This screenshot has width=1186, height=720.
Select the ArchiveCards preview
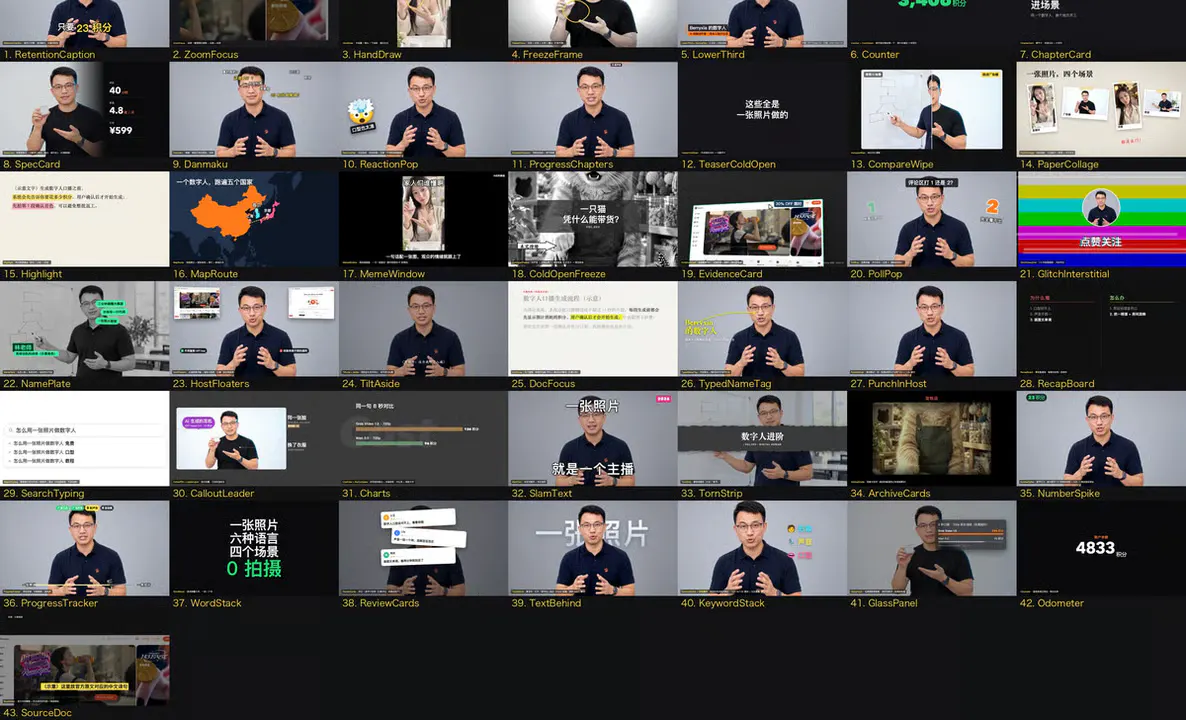[932, 438]
